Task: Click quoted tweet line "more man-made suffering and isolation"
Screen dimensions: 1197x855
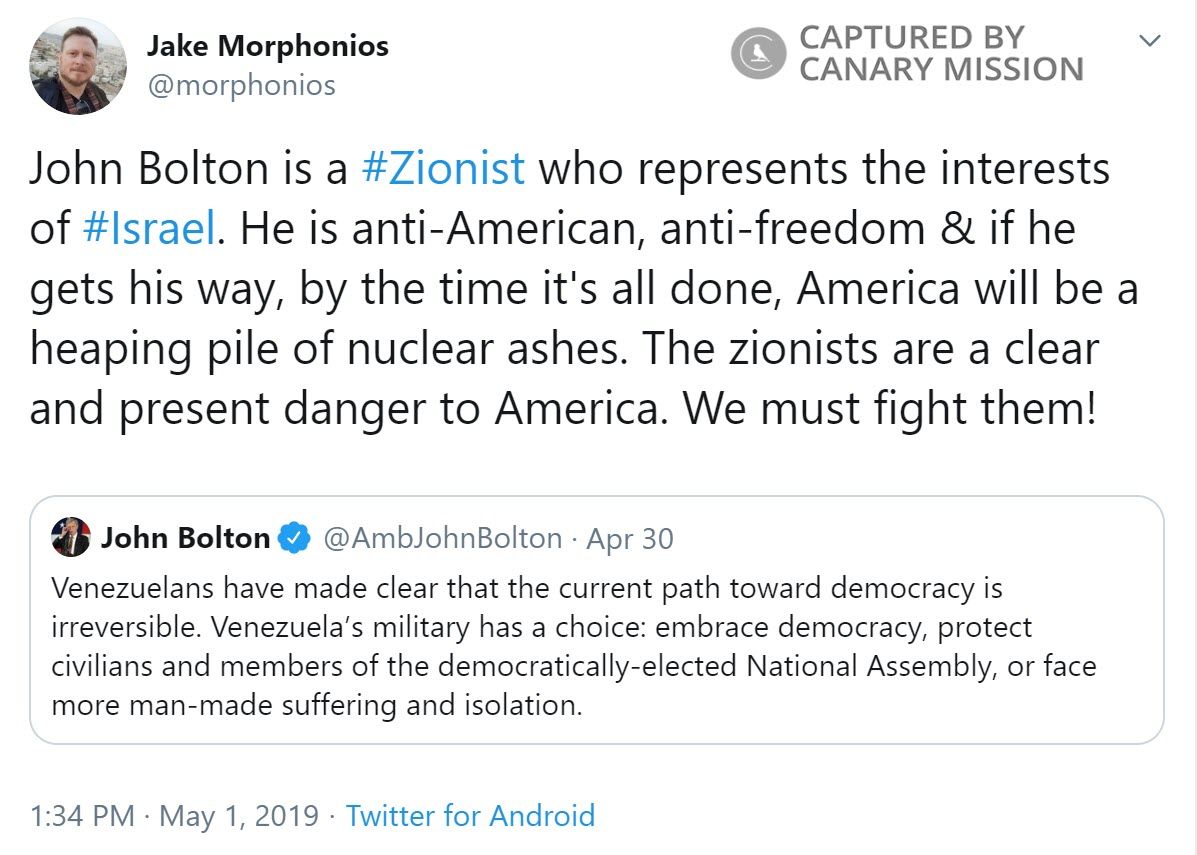Action: 315,705
